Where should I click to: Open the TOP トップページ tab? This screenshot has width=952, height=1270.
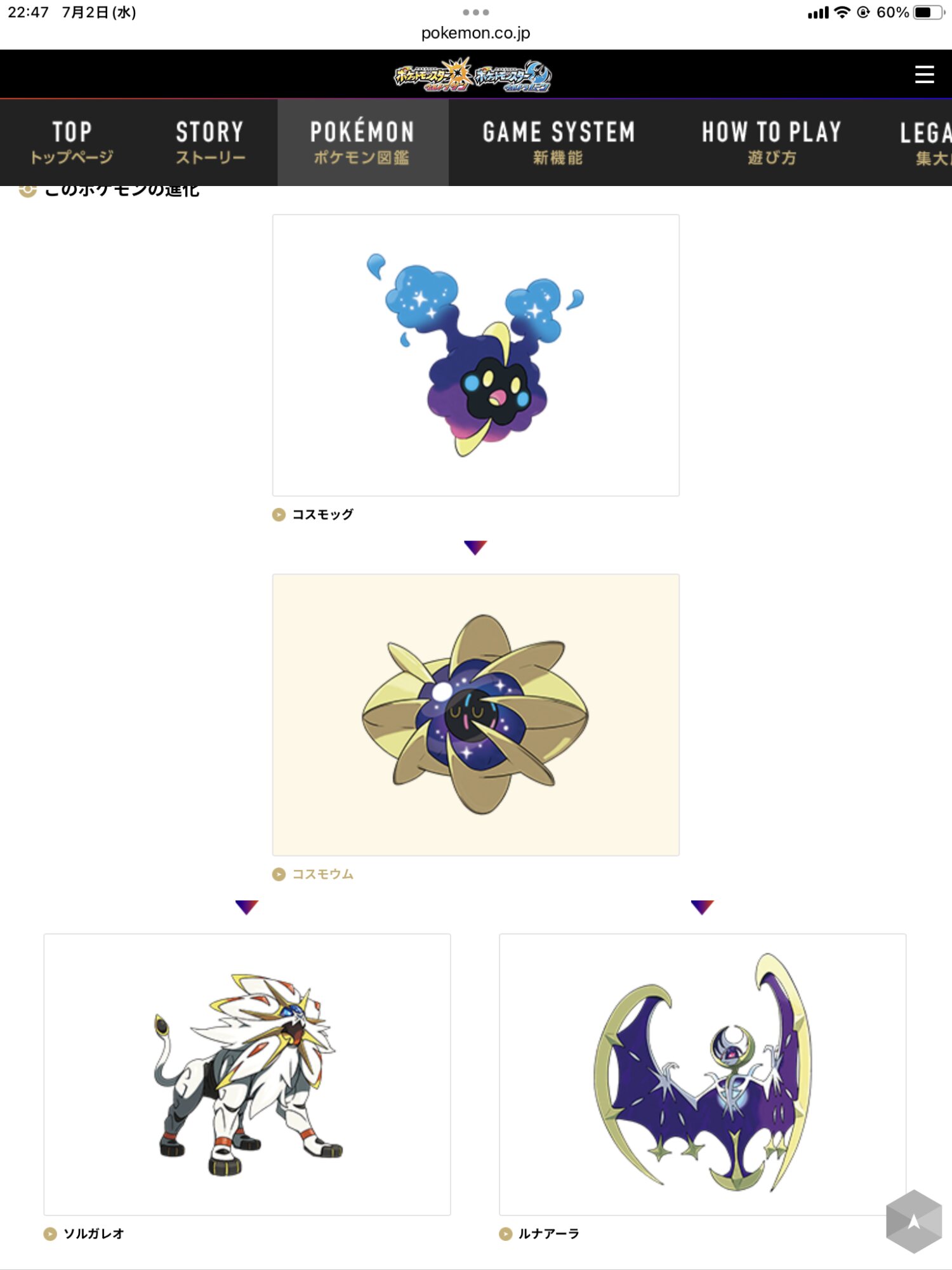(x=72, y=143)
